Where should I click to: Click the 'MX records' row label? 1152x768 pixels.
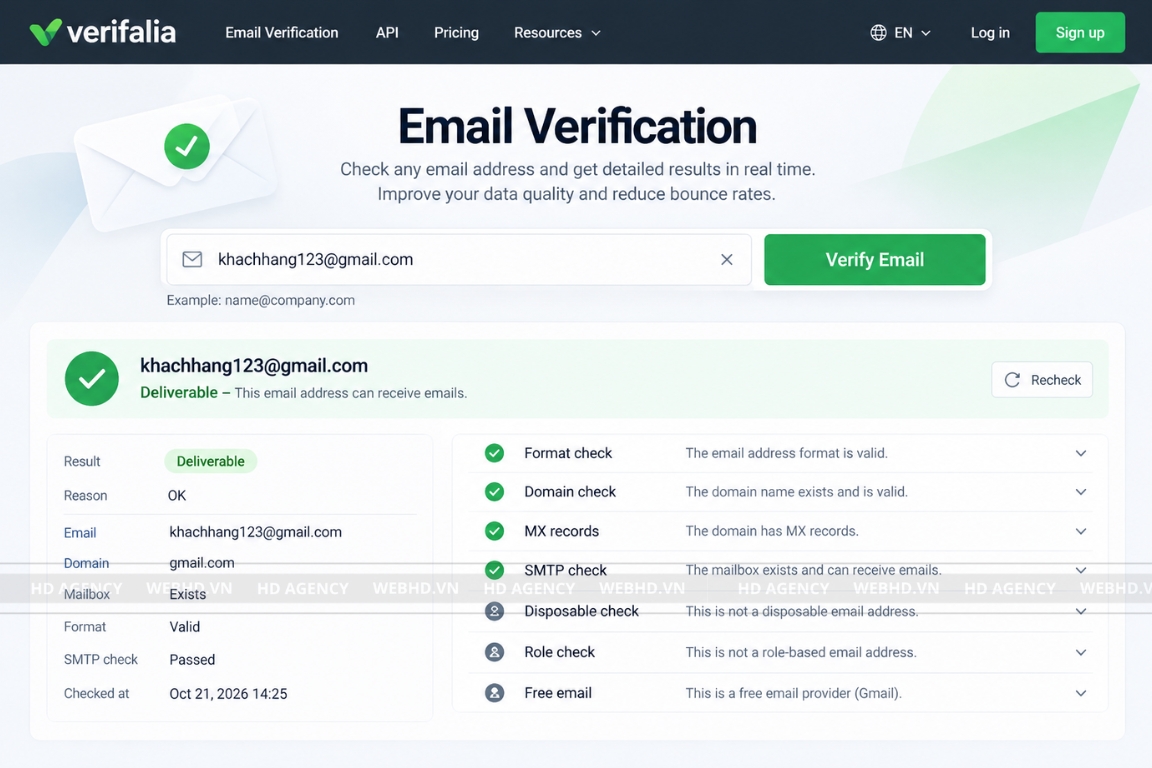pyautogui.click(x=561, y=531)
